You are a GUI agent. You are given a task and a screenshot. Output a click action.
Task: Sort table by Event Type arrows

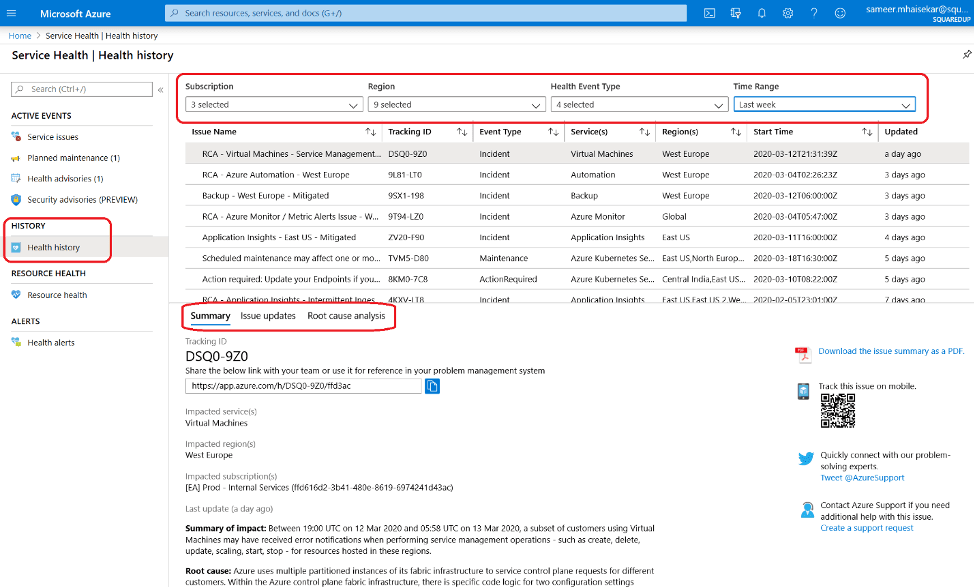click(x=553, y=132)
